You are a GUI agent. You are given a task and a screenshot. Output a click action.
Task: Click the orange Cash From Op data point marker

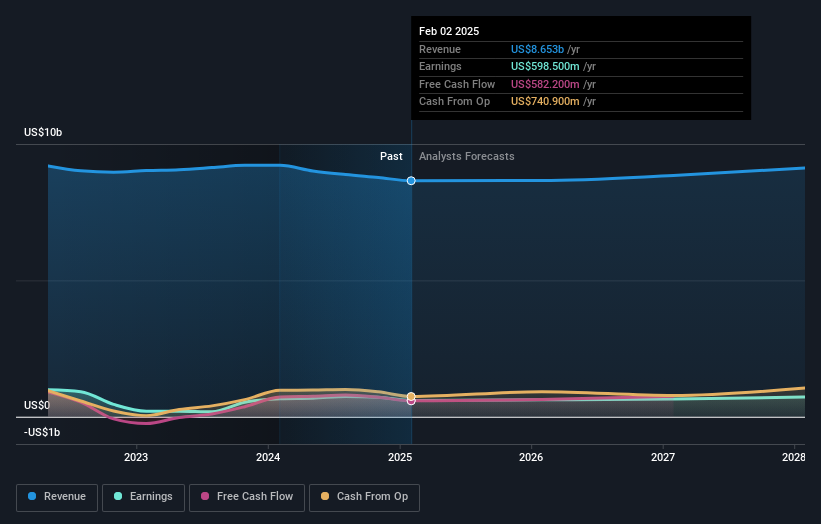tap(411, 396)
